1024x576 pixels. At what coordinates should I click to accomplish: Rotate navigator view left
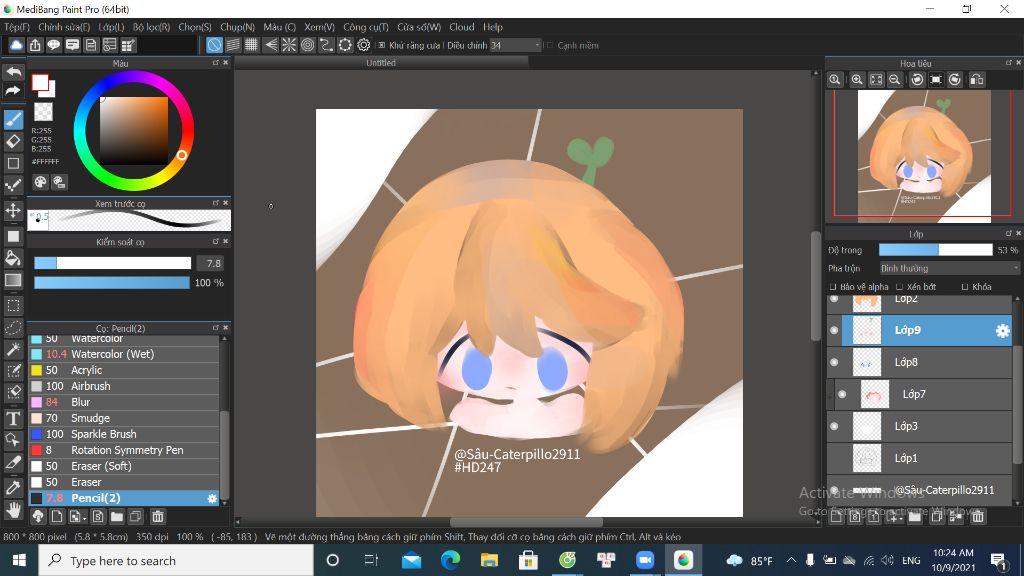pos(917,80)
